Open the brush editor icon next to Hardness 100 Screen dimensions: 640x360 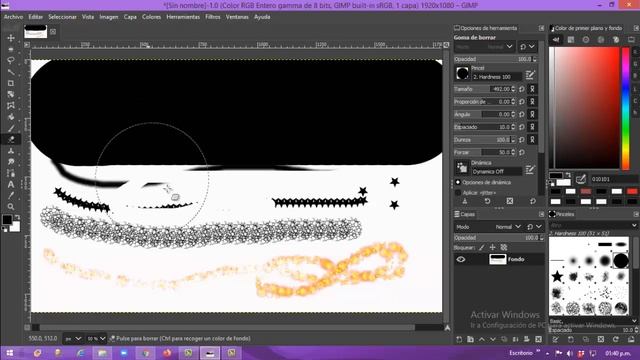tap(530, 75)
